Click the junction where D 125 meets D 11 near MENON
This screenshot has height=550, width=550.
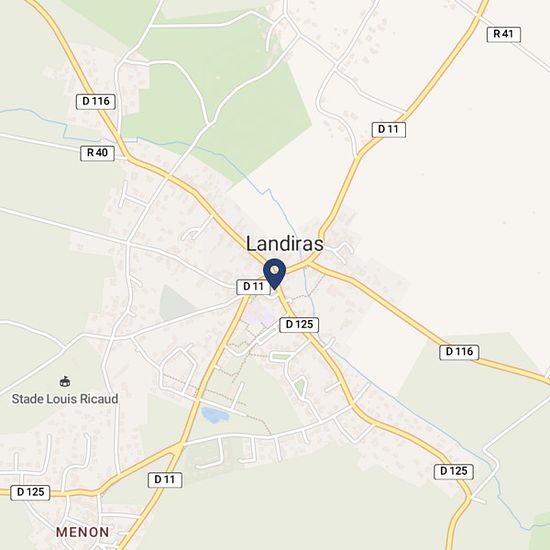[x=177, y=448]
